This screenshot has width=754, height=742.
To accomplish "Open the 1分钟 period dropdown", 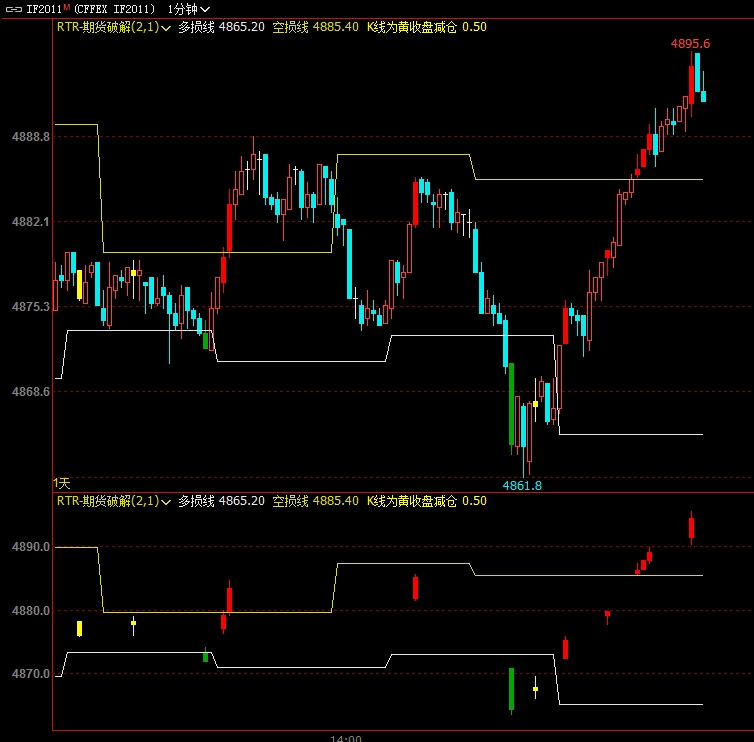I will 188,9.
